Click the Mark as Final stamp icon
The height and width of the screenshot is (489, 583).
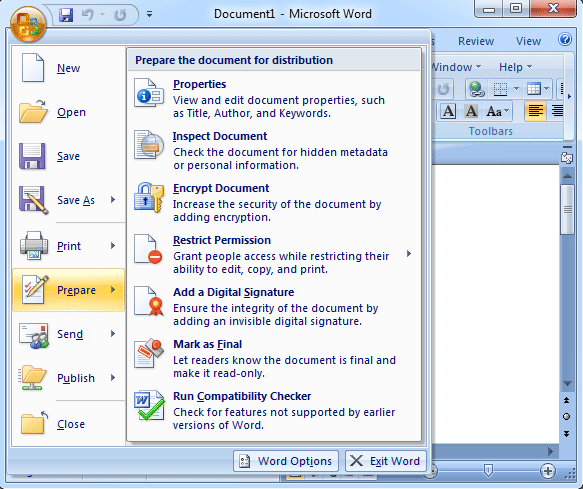coord(149,353)
